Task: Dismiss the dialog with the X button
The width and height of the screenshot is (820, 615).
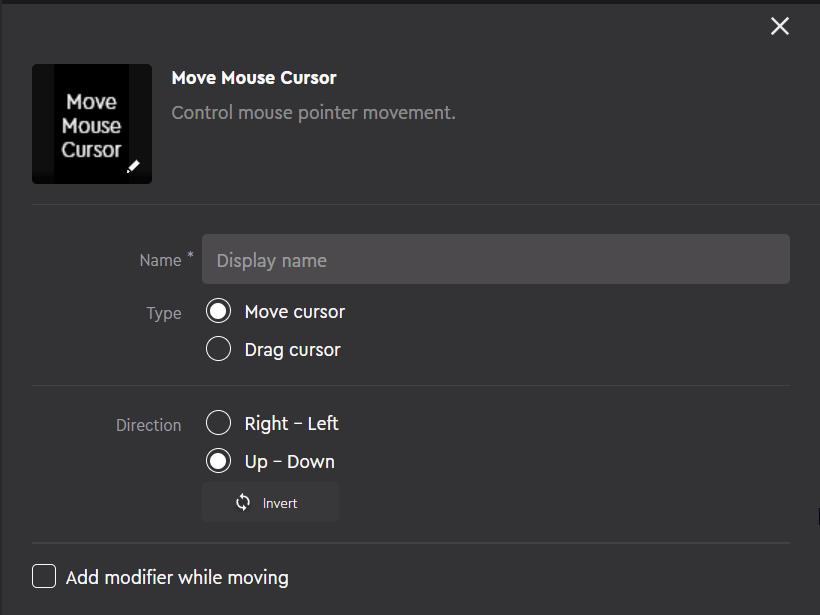Action: pyautogui.click(x=779, y=26)
